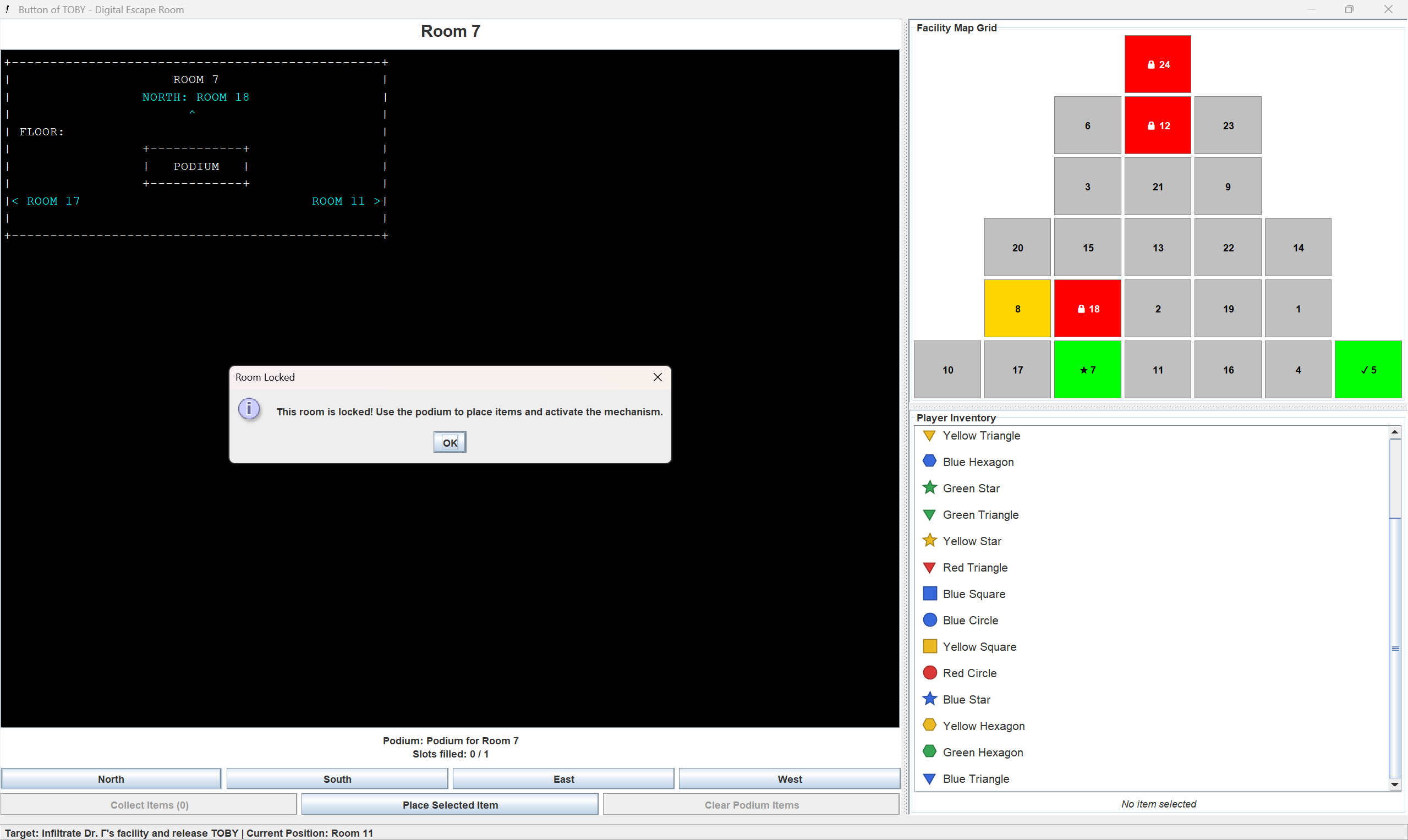The height and width of the screenshot is (840, 1408).
Task: Select the Red Triangle in inventory
Action: pos(974,568)
